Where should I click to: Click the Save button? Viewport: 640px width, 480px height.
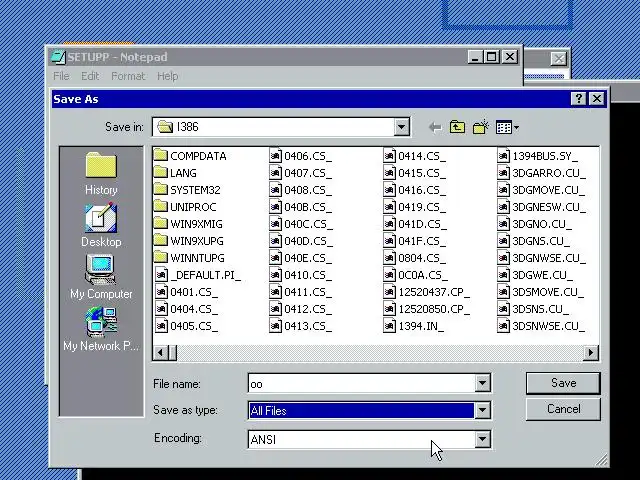563,383
